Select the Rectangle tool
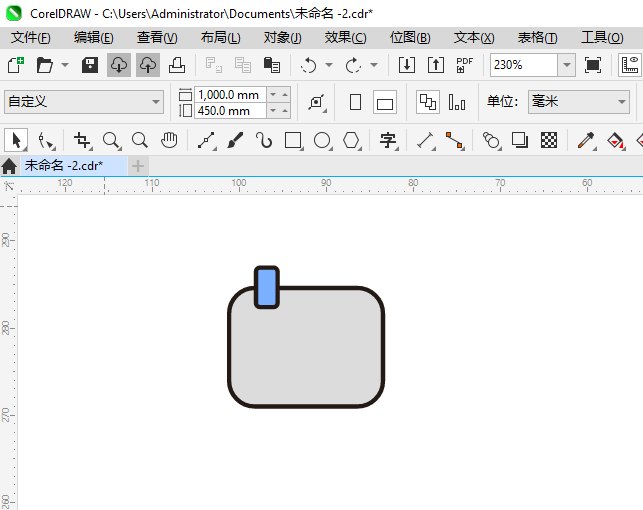This screenshot has height=510, width=643. pos(293,140)
